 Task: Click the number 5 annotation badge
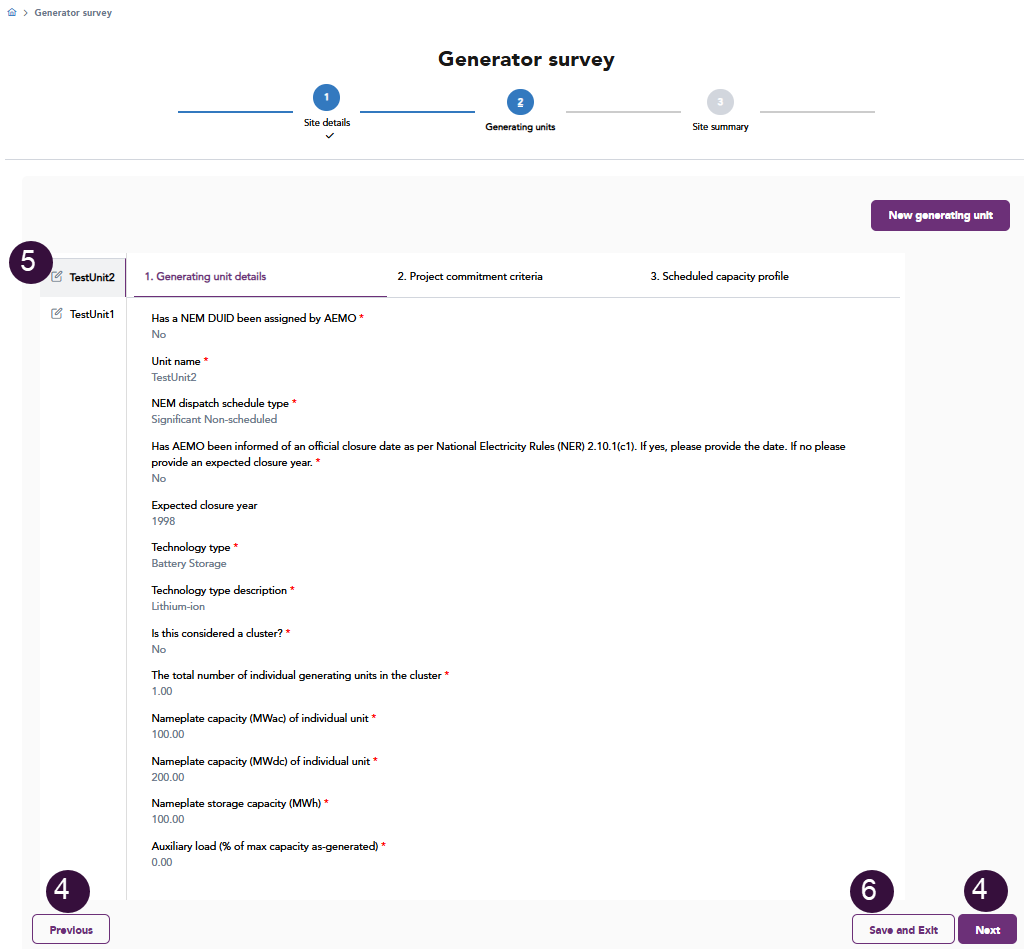click(30, 261)
